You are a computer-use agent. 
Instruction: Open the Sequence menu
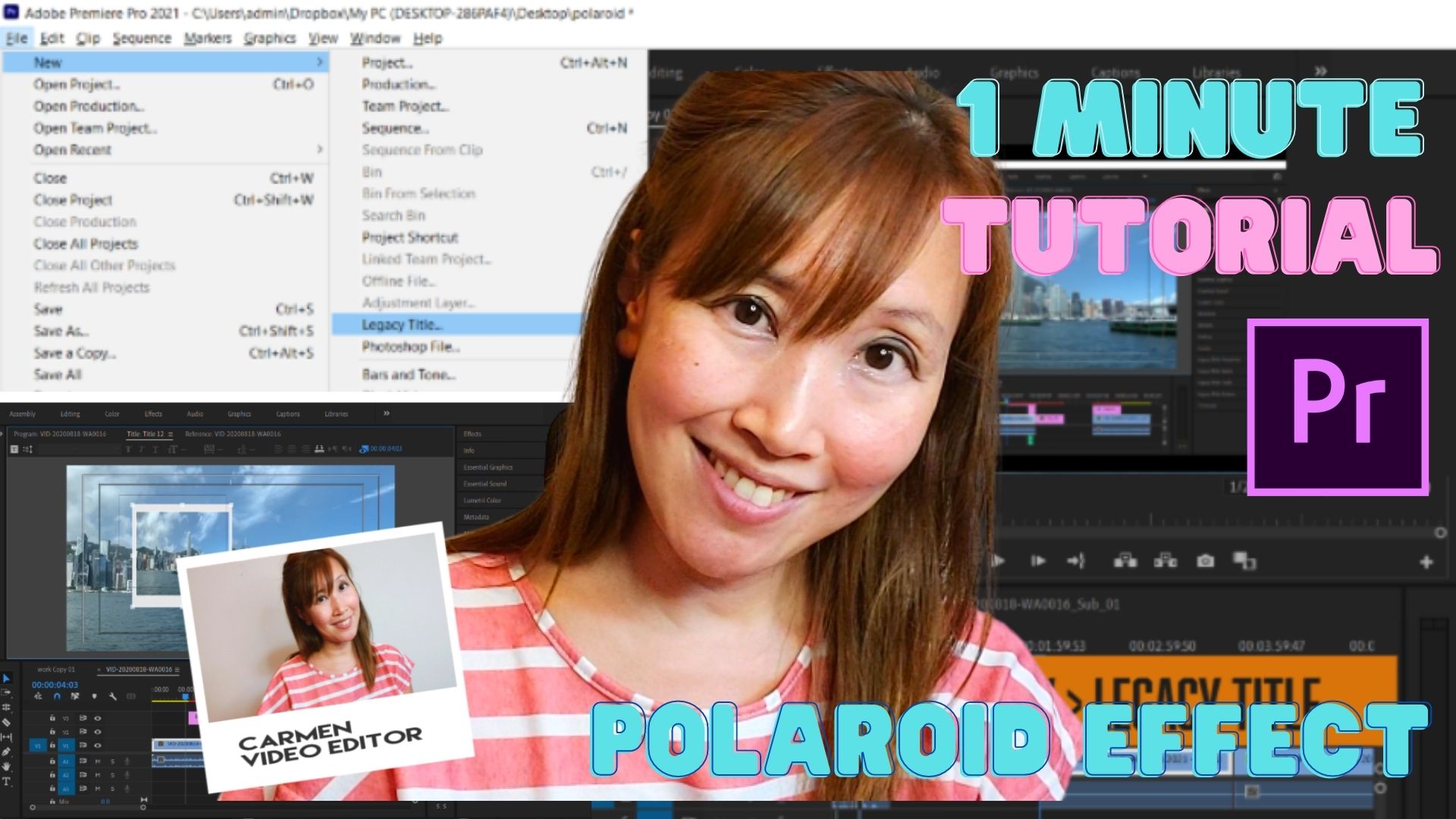[142, 38]
